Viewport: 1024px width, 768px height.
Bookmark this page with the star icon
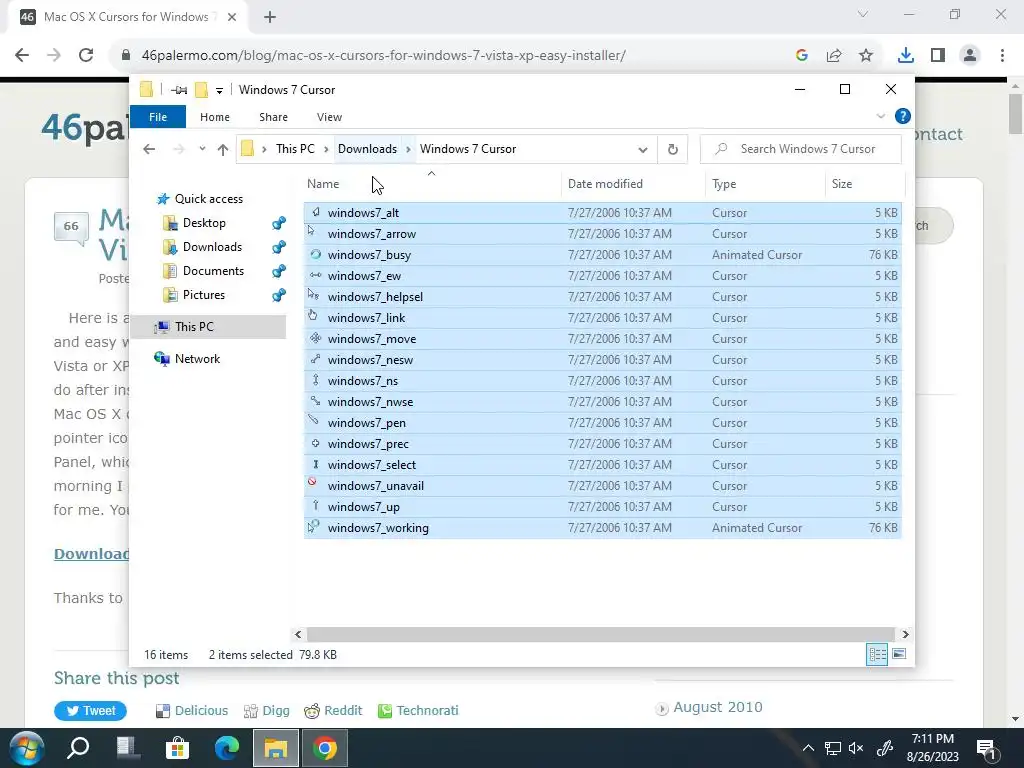pos(866,56)
